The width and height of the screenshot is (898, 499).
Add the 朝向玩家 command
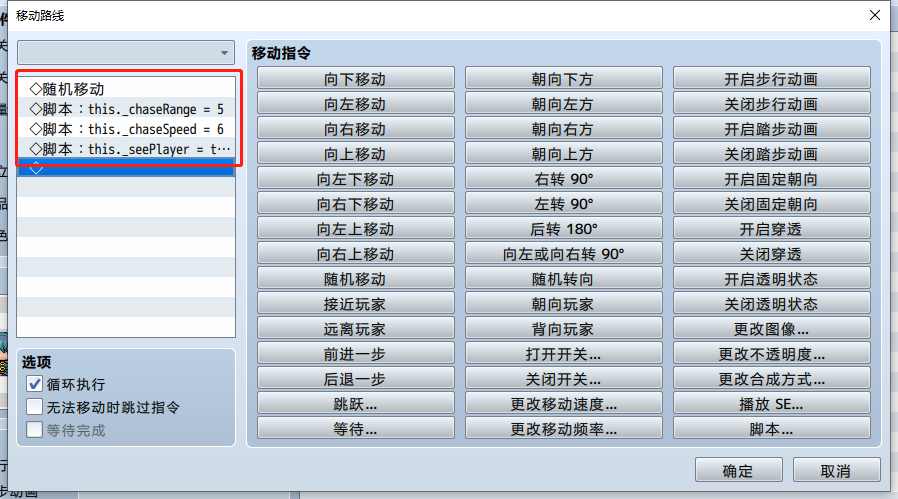click(x=564, y=304)
